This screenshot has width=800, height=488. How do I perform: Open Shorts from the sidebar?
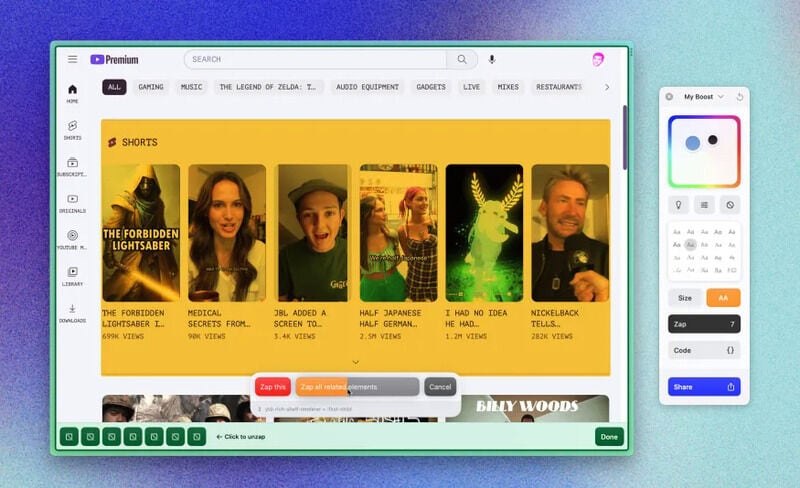coord(72,130)
